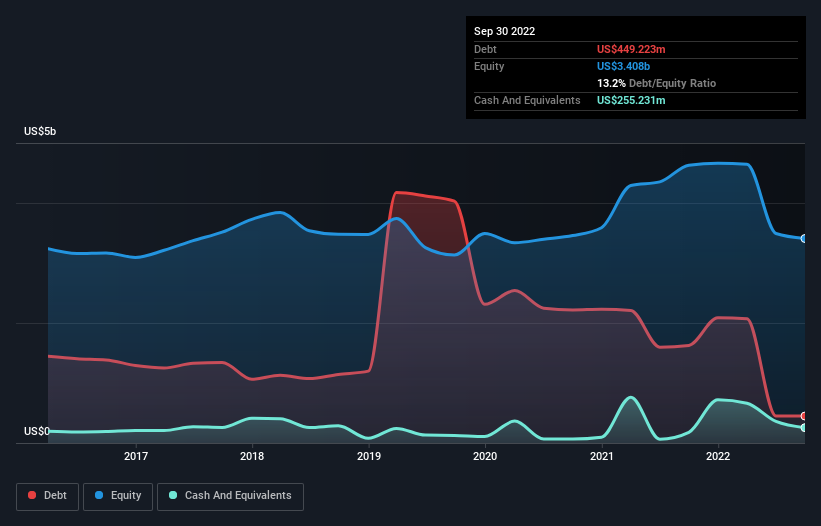Viewport: 821px width, 526px height.
Task: Select the Debt endpoint marker on chart
Action: coord(804,416)
